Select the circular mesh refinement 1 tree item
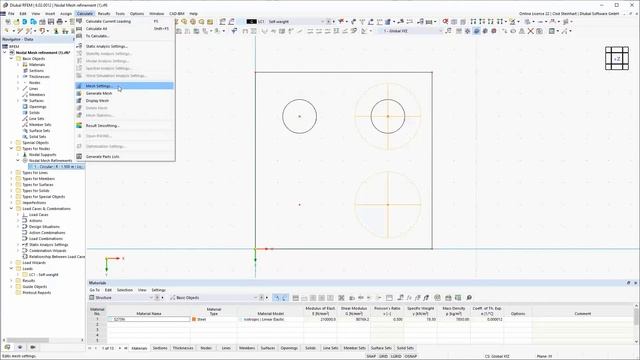The image size is (640, 360). [x=57, y=167]
